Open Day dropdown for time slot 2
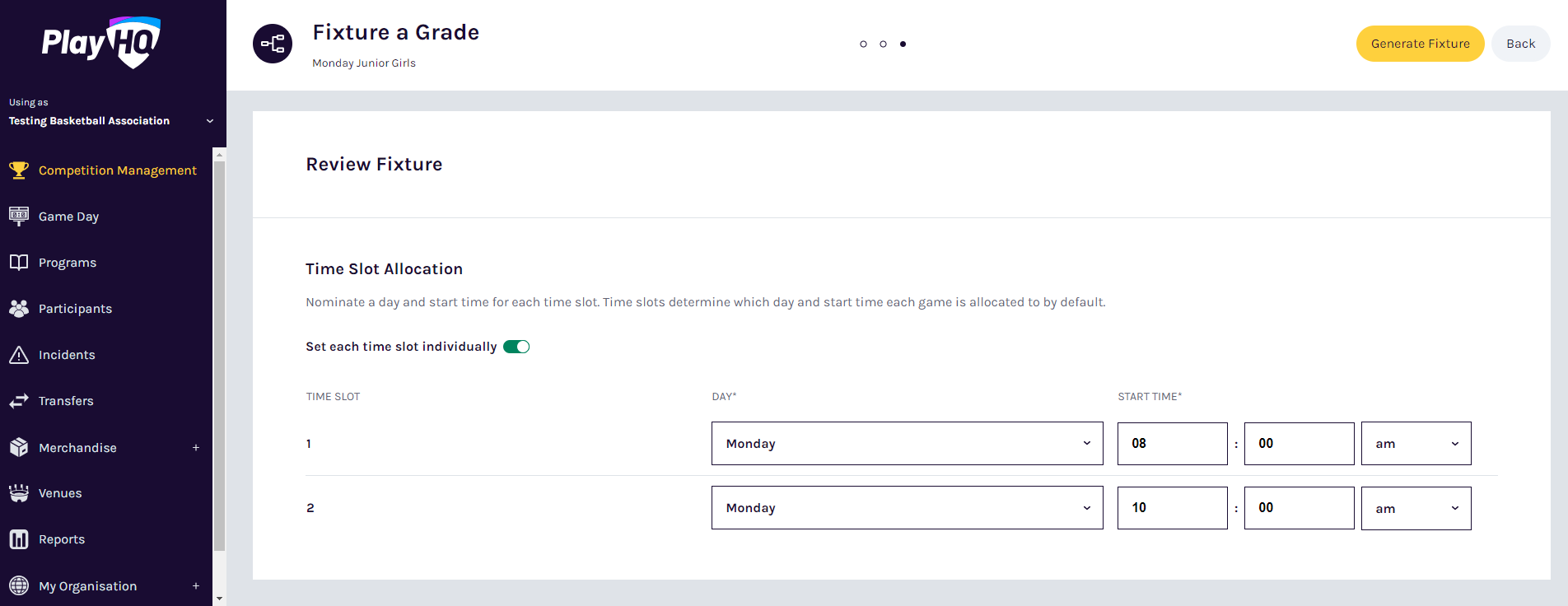The width and height of the screenshot is (1568, 606). click(x=907, y=508)
